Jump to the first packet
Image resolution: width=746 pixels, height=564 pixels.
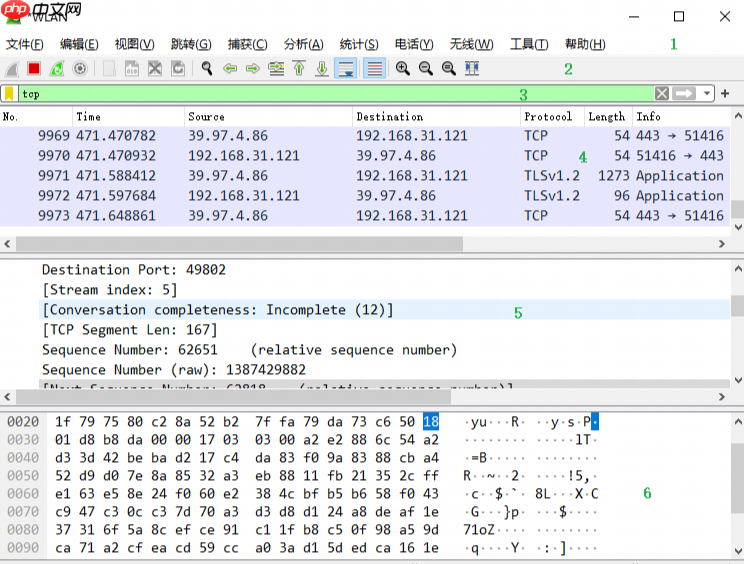pyautogui.click(x=299, y=69)
